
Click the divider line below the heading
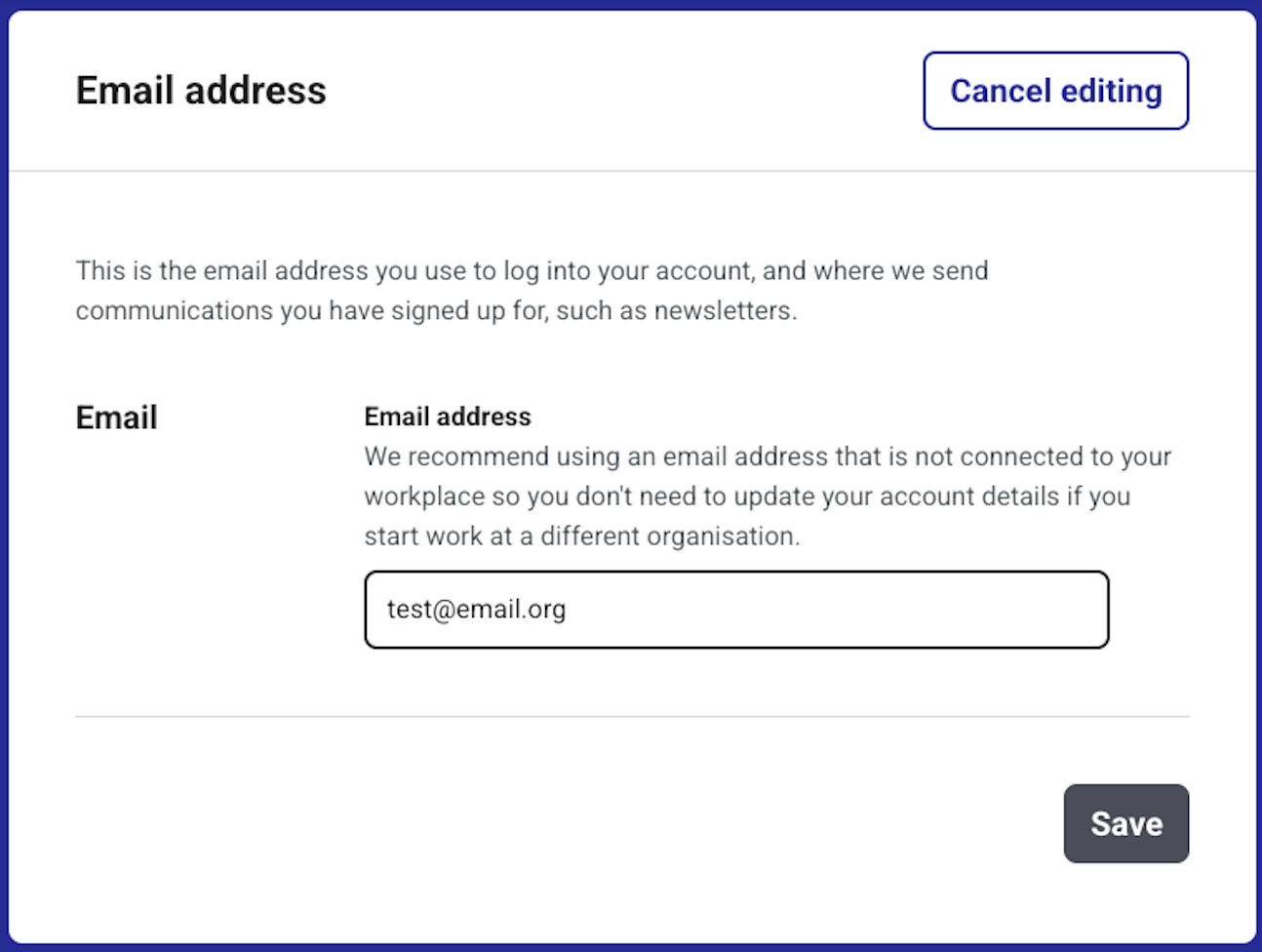coord(632,172)
